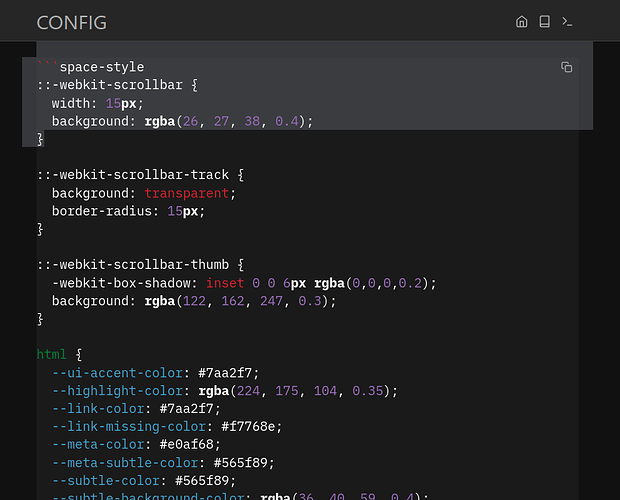Go to the home page icon

tap(521, 21)
